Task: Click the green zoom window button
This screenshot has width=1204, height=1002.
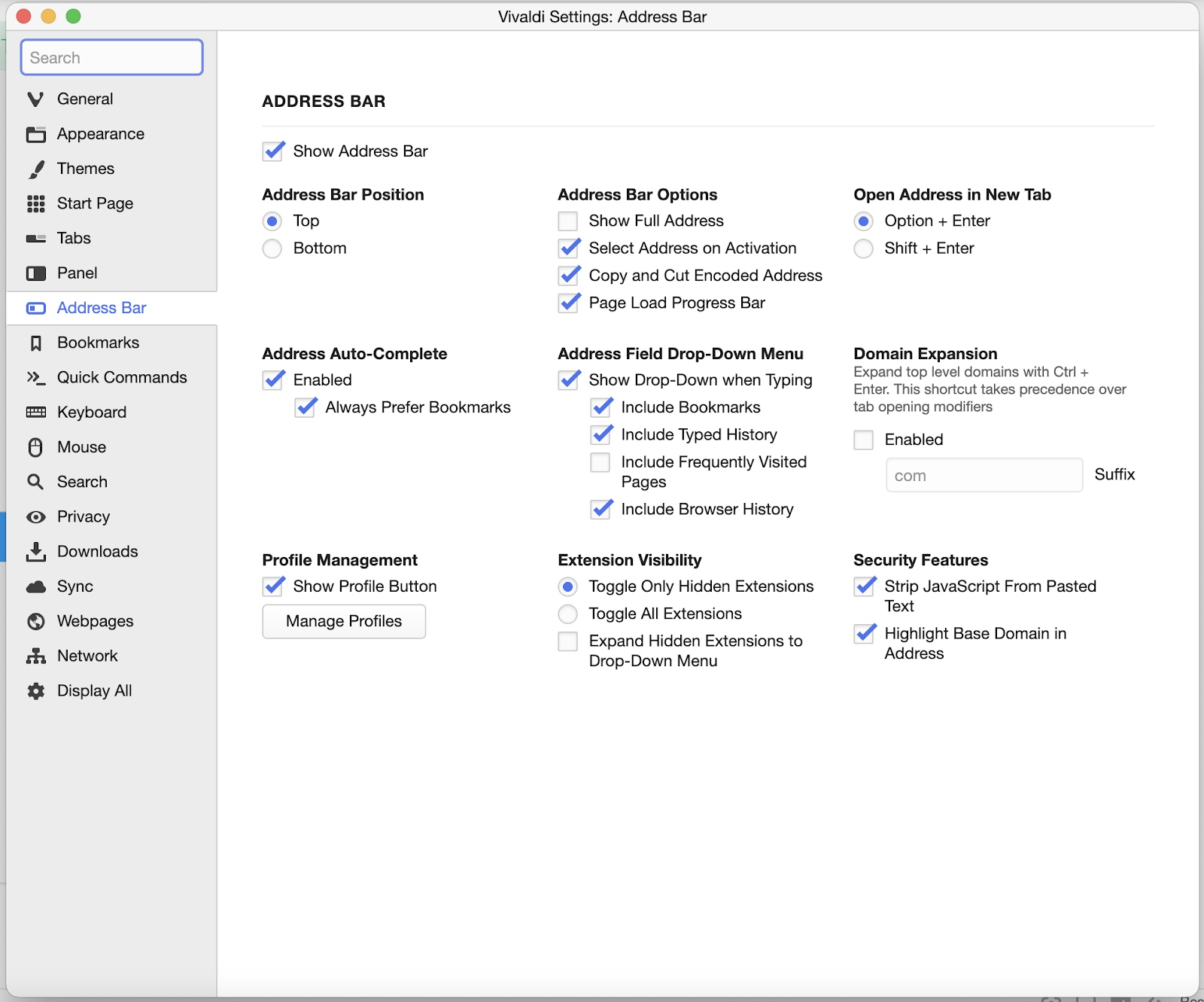Action: [73, 17]
